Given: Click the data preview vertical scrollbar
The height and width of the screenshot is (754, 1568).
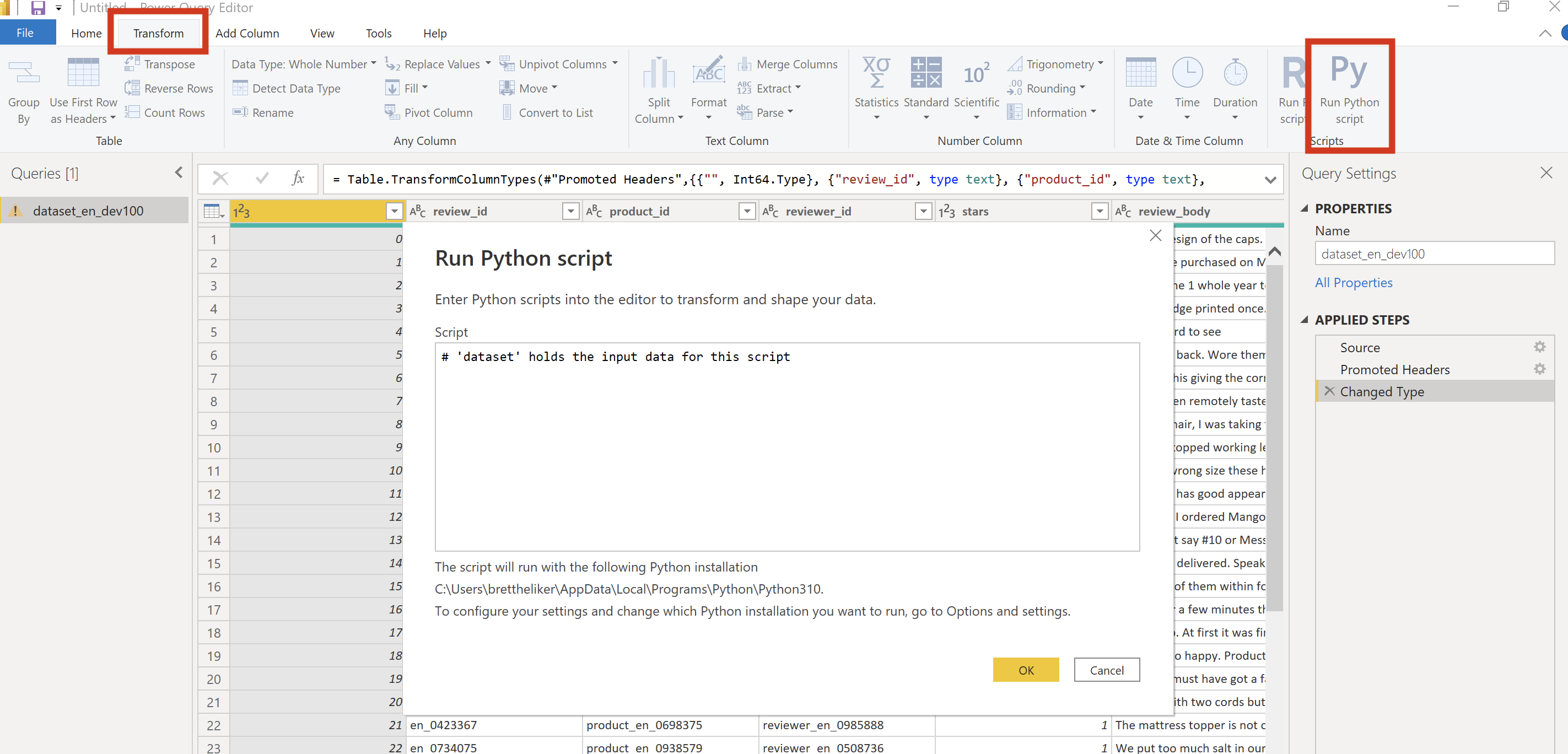Looking at the screenshot, I should 1274,438.
